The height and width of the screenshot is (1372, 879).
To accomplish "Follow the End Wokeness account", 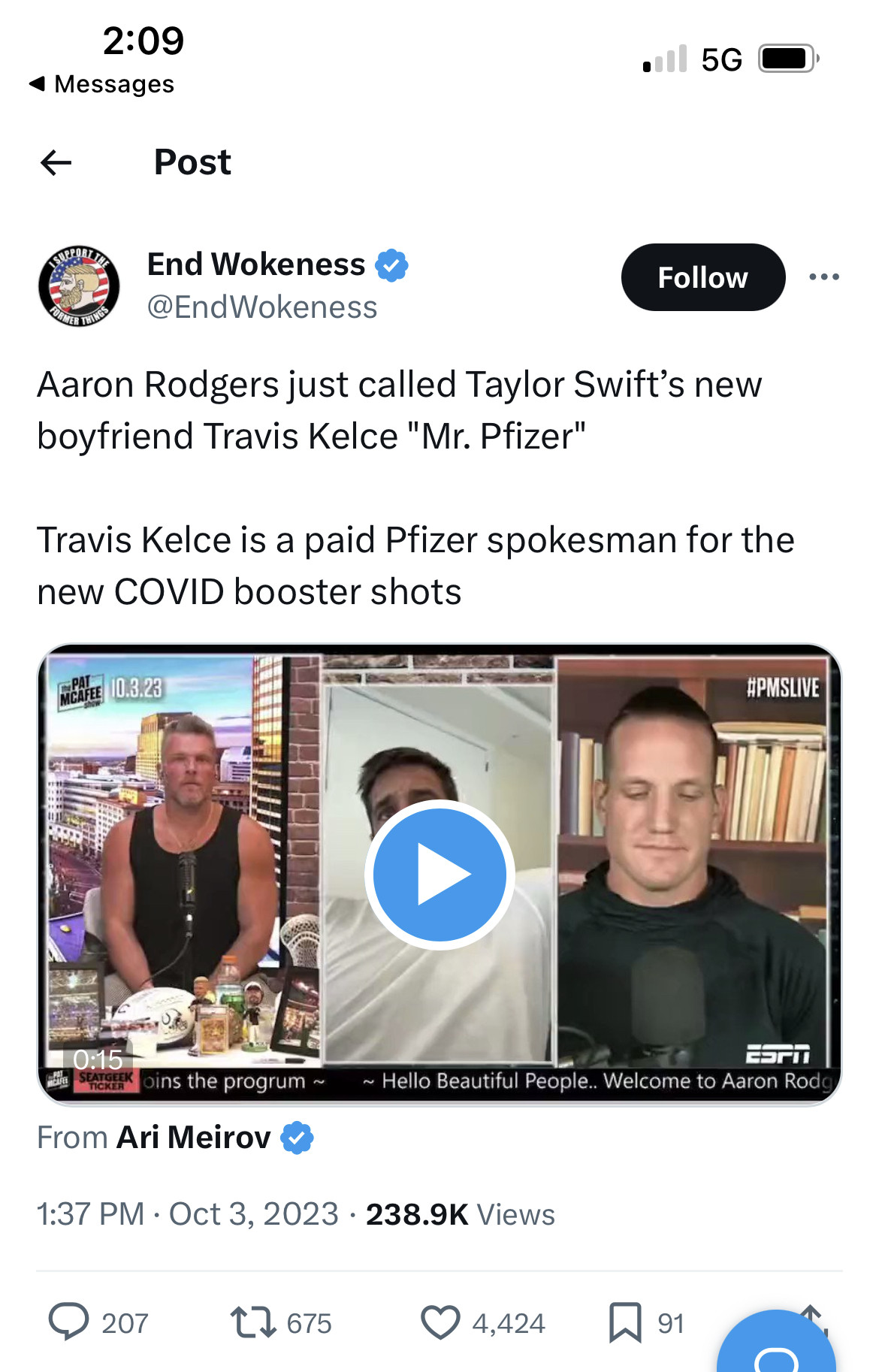I will [x=703, y=277].
